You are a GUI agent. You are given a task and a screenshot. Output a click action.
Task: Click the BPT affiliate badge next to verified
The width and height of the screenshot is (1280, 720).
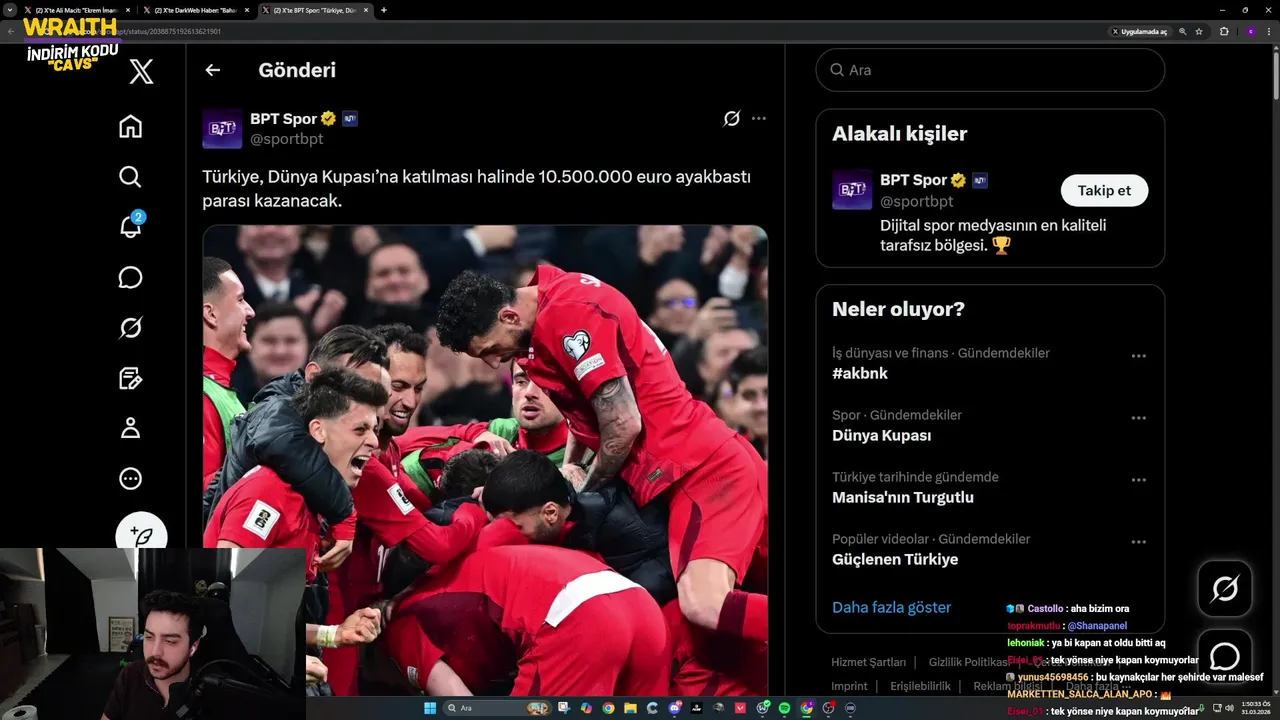click(350, 118)
